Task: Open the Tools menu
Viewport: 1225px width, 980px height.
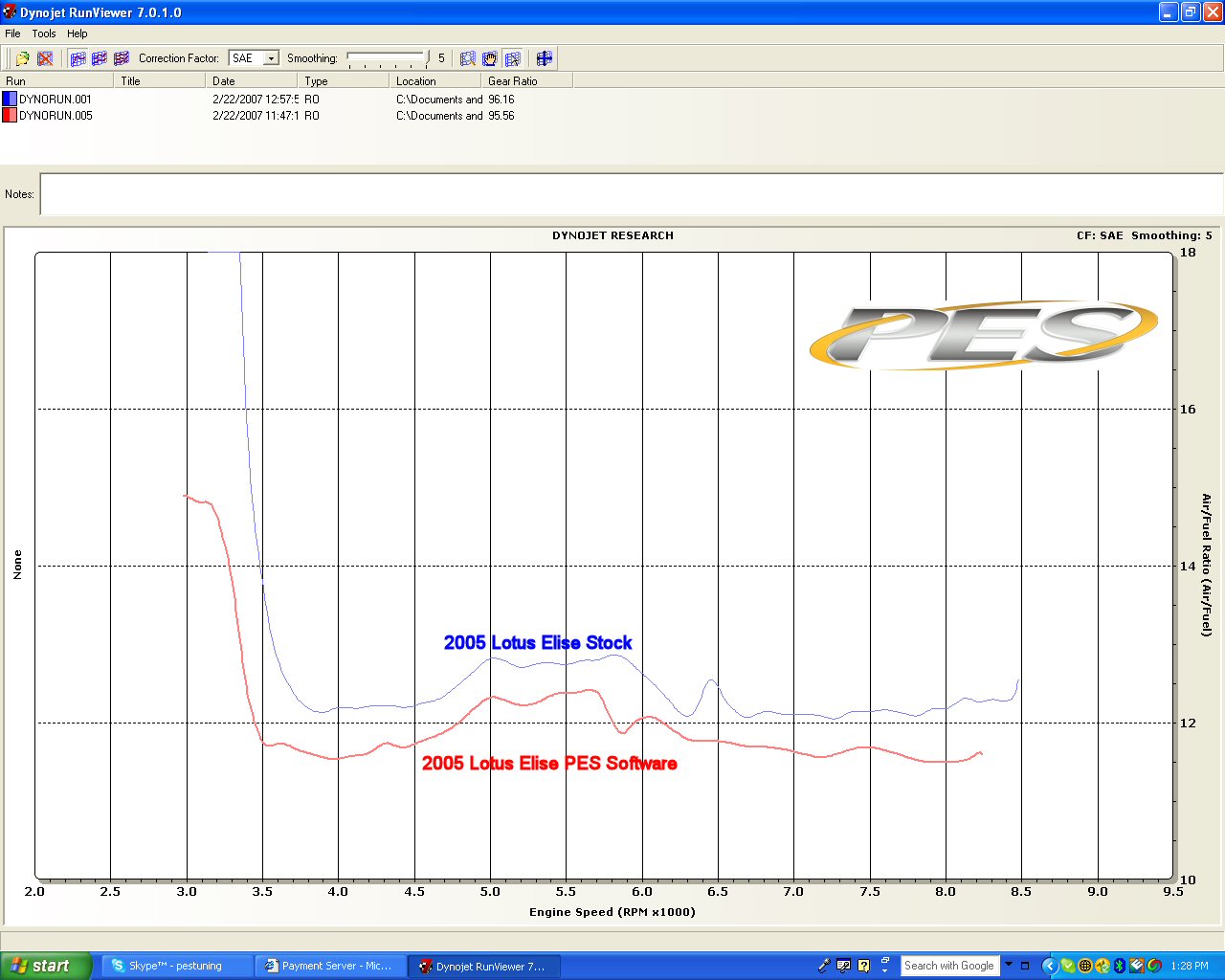Action: (44, 33)
